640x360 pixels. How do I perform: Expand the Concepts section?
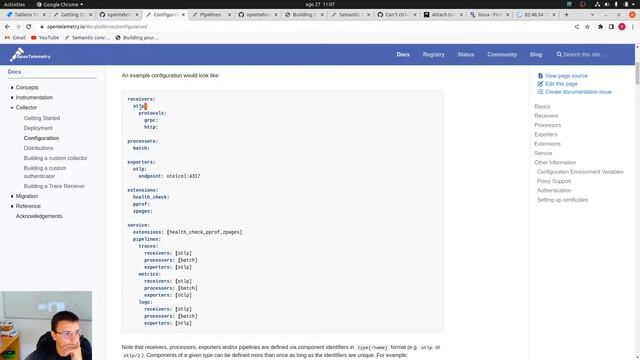(12, 87)
